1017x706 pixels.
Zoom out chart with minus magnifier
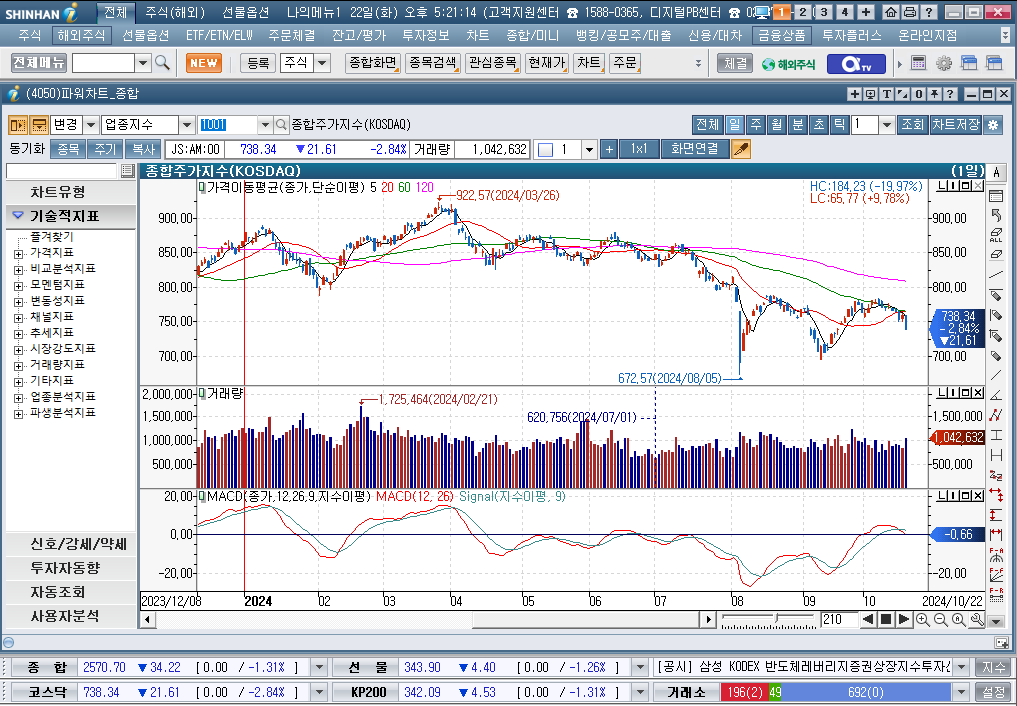[x=940, y=620]
